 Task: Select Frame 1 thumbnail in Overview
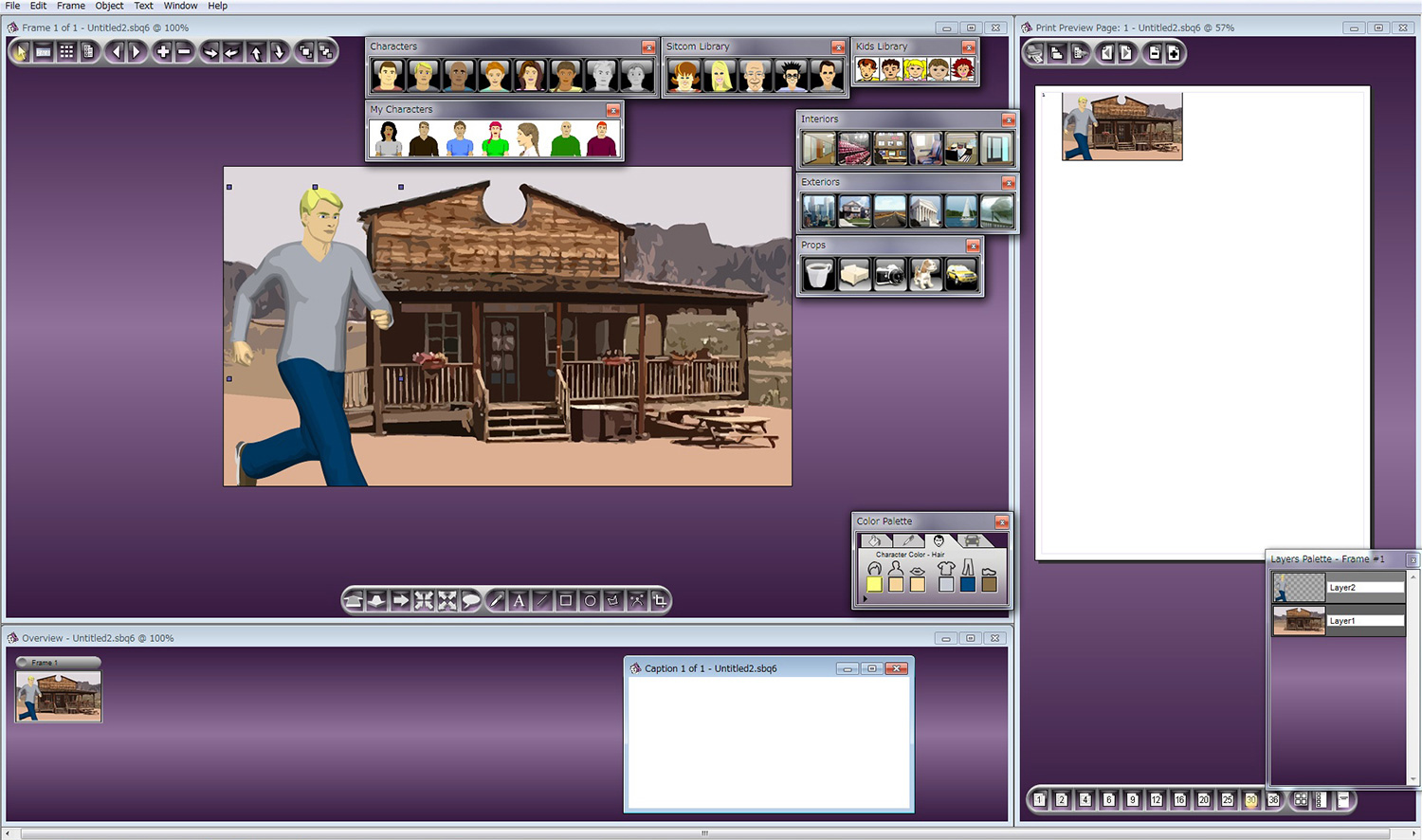(59, 697)
